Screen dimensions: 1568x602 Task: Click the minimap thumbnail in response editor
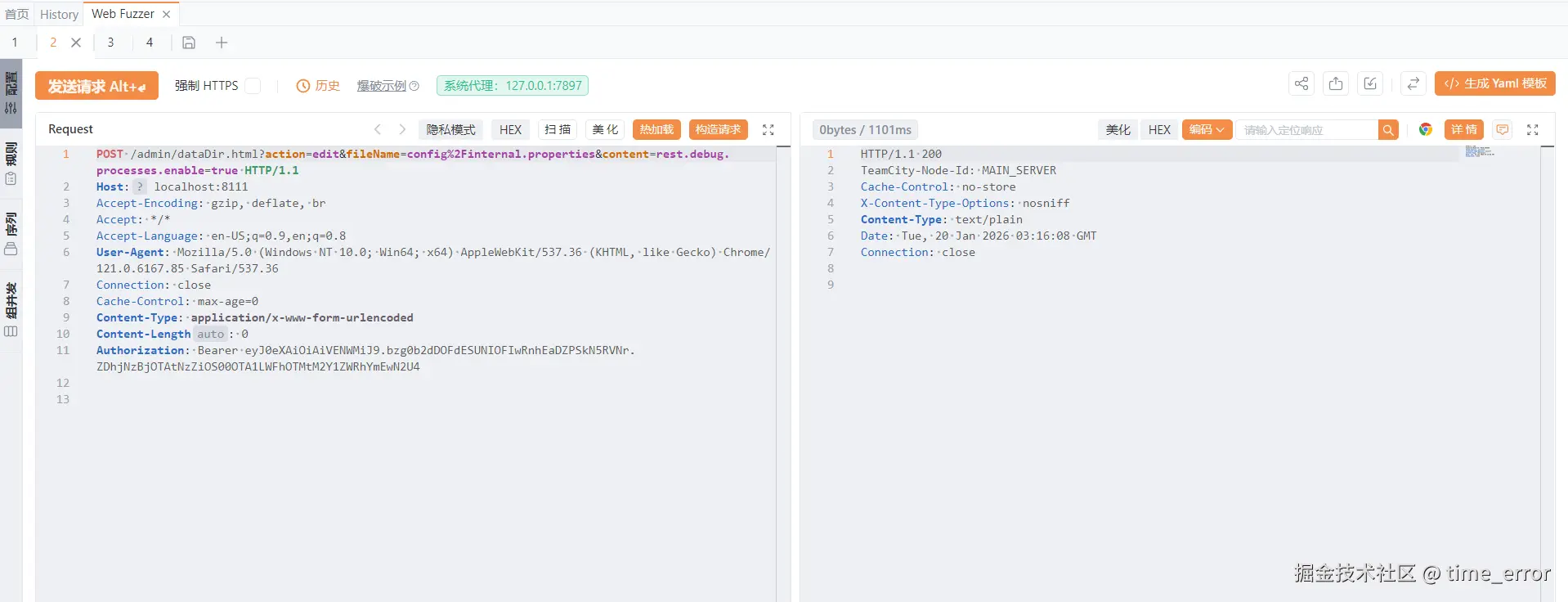[1479, 151]
